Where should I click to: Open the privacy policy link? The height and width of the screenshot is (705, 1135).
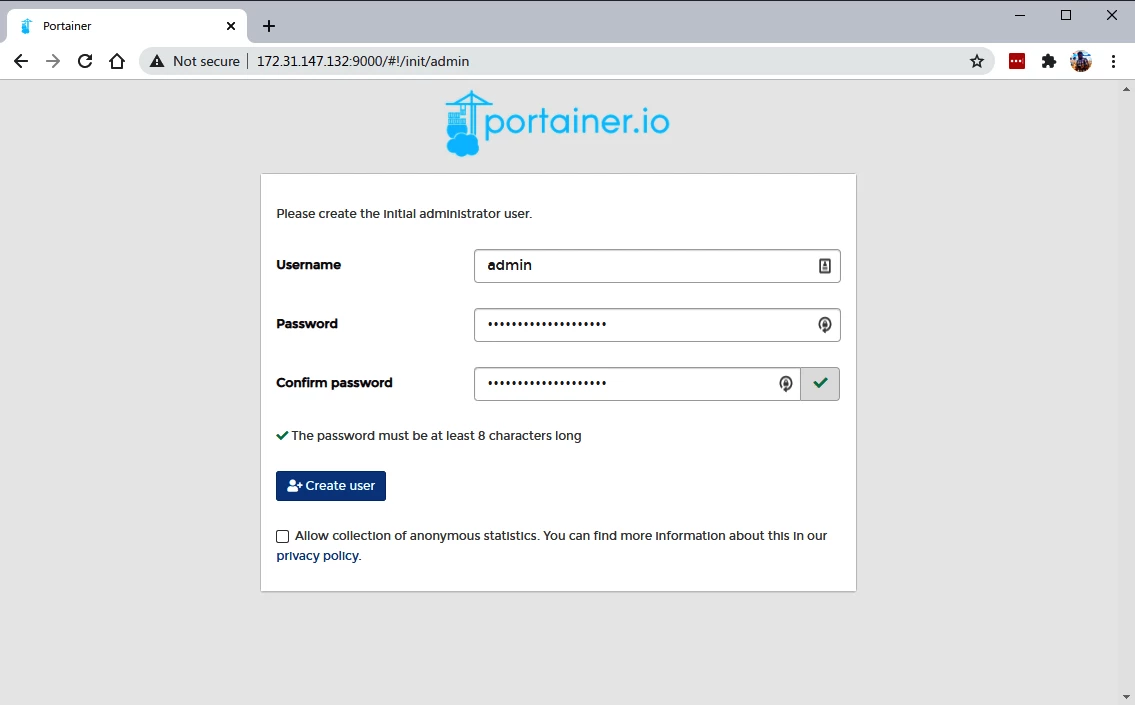pyautogui.click(x=317, y=556)
